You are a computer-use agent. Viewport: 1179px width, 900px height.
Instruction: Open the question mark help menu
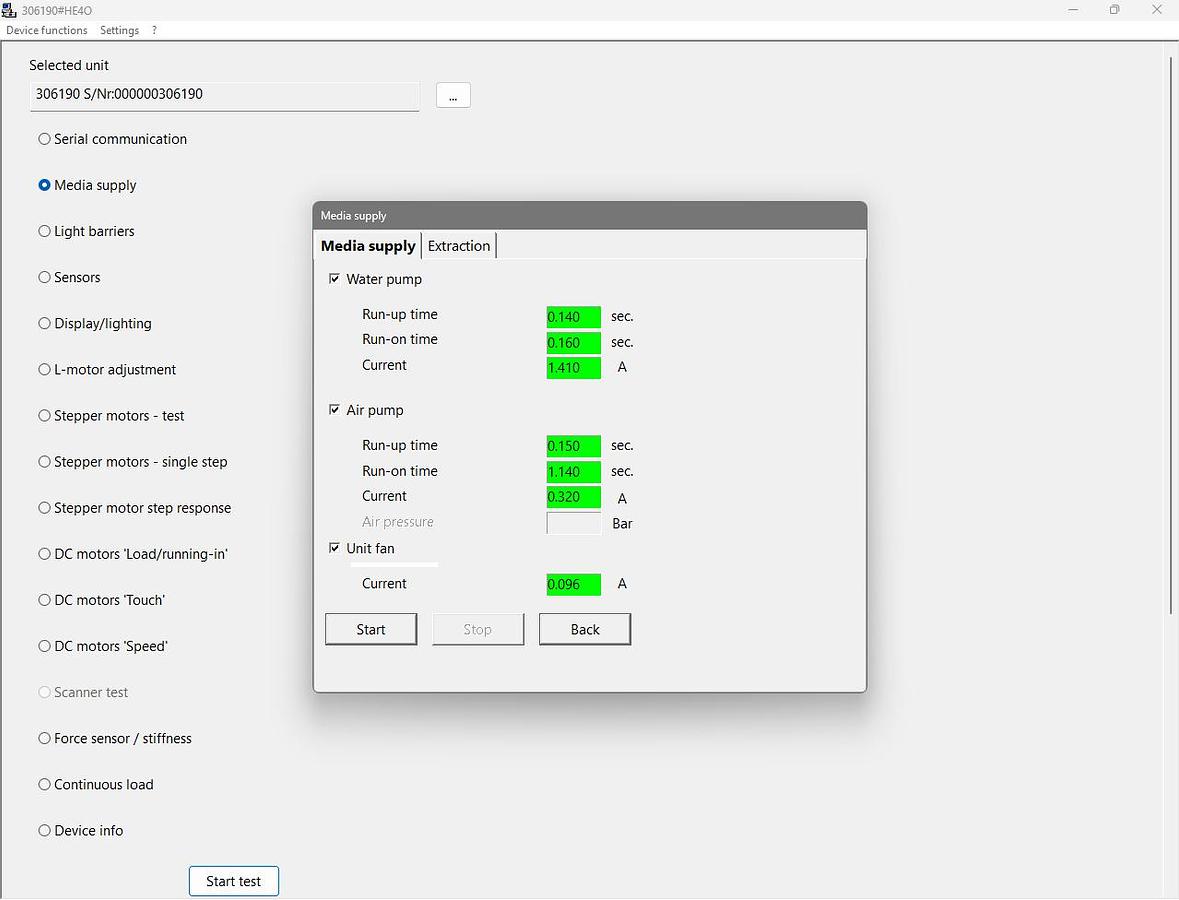(x=154, y=30)
